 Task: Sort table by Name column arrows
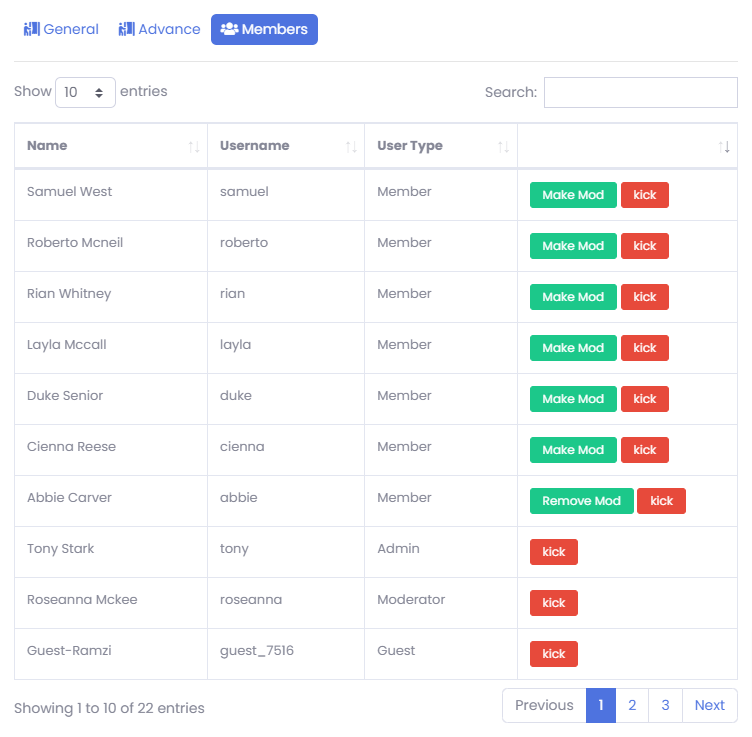coord(194,146)
